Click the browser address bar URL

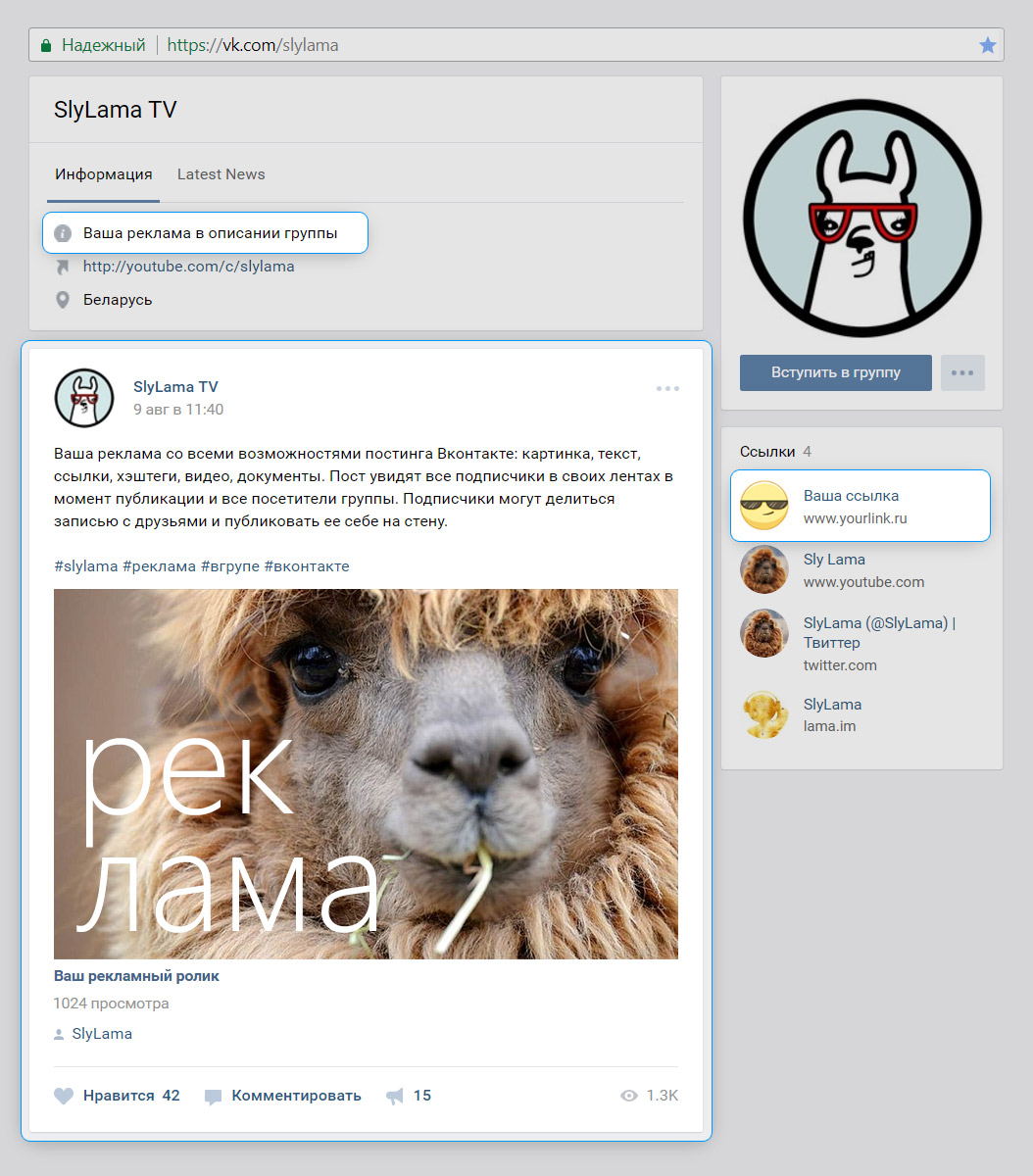253,45
